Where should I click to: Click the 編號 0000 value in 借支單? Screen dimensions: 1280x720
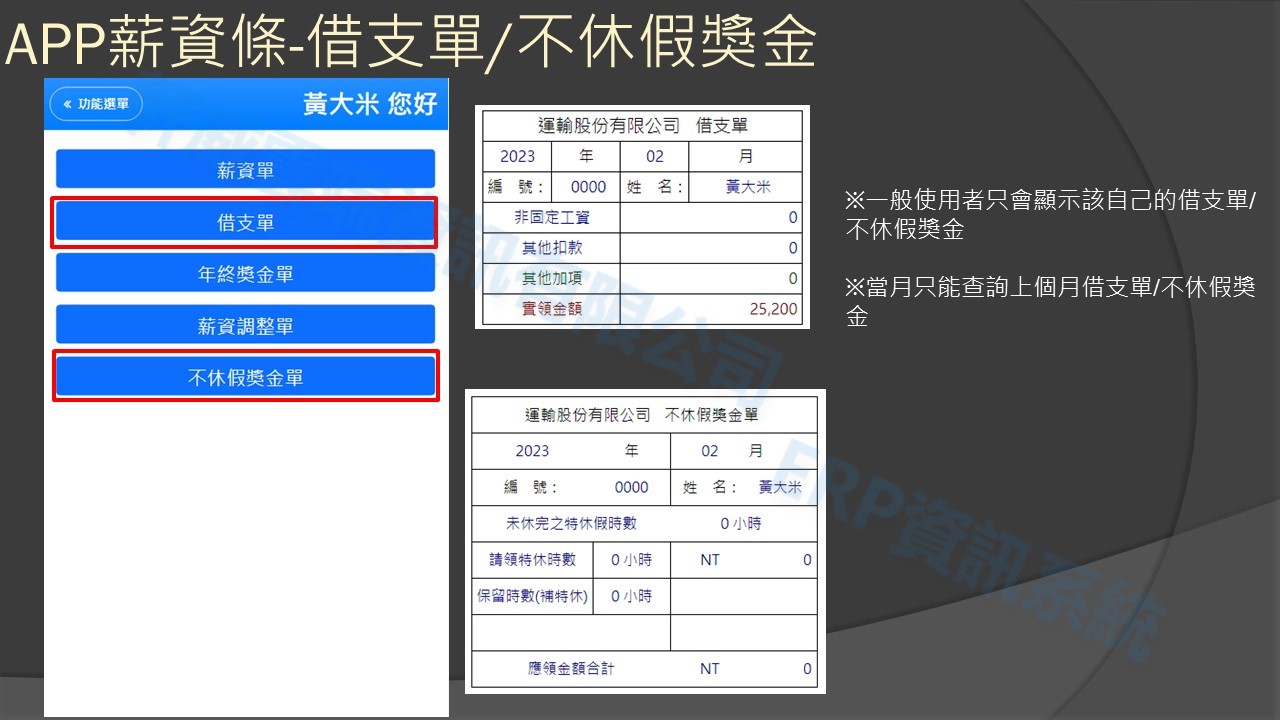point(588,187)
